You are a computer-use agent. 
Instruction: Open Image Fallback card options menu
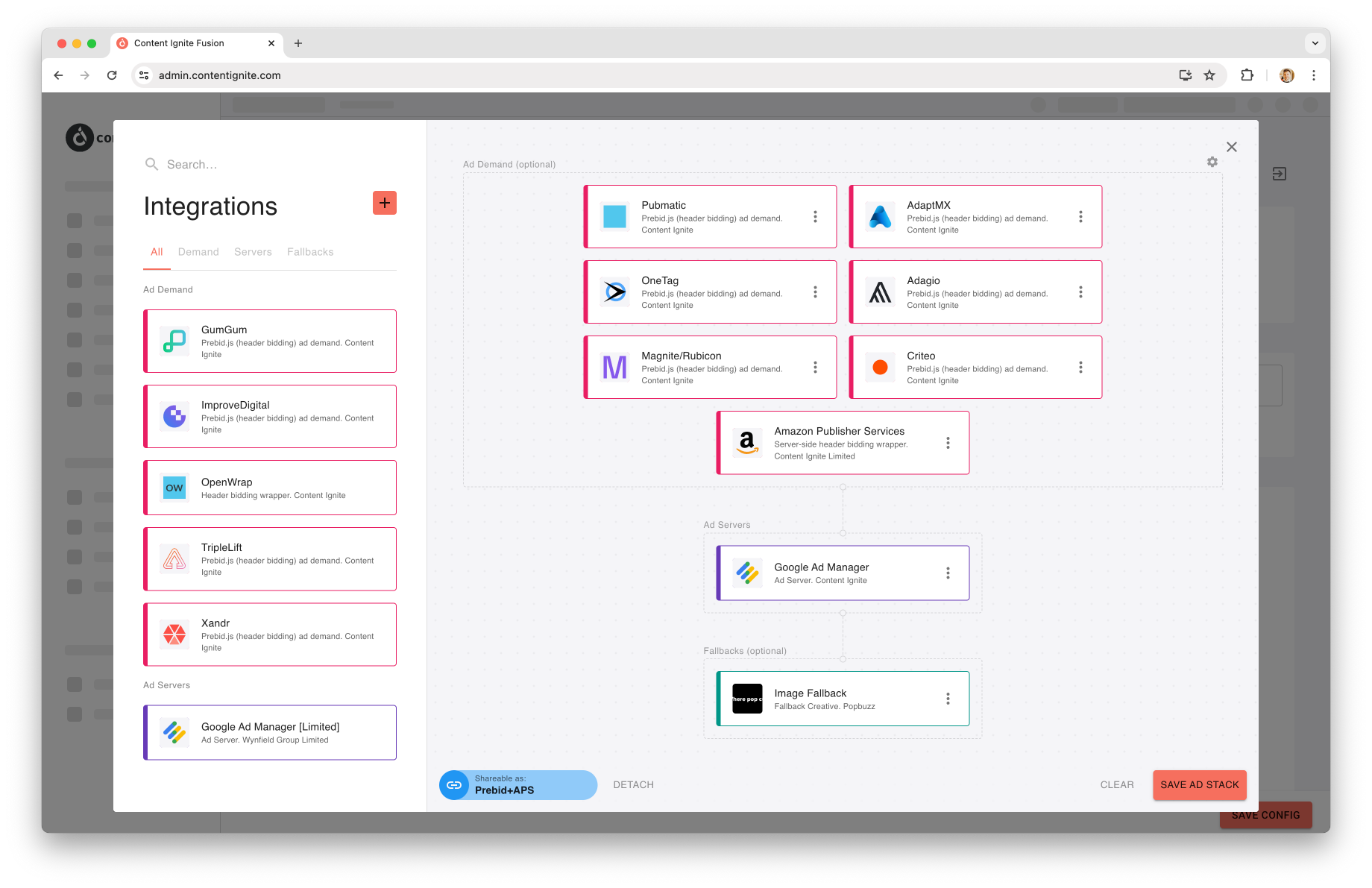pyautogui.click(x=948, y=699)
